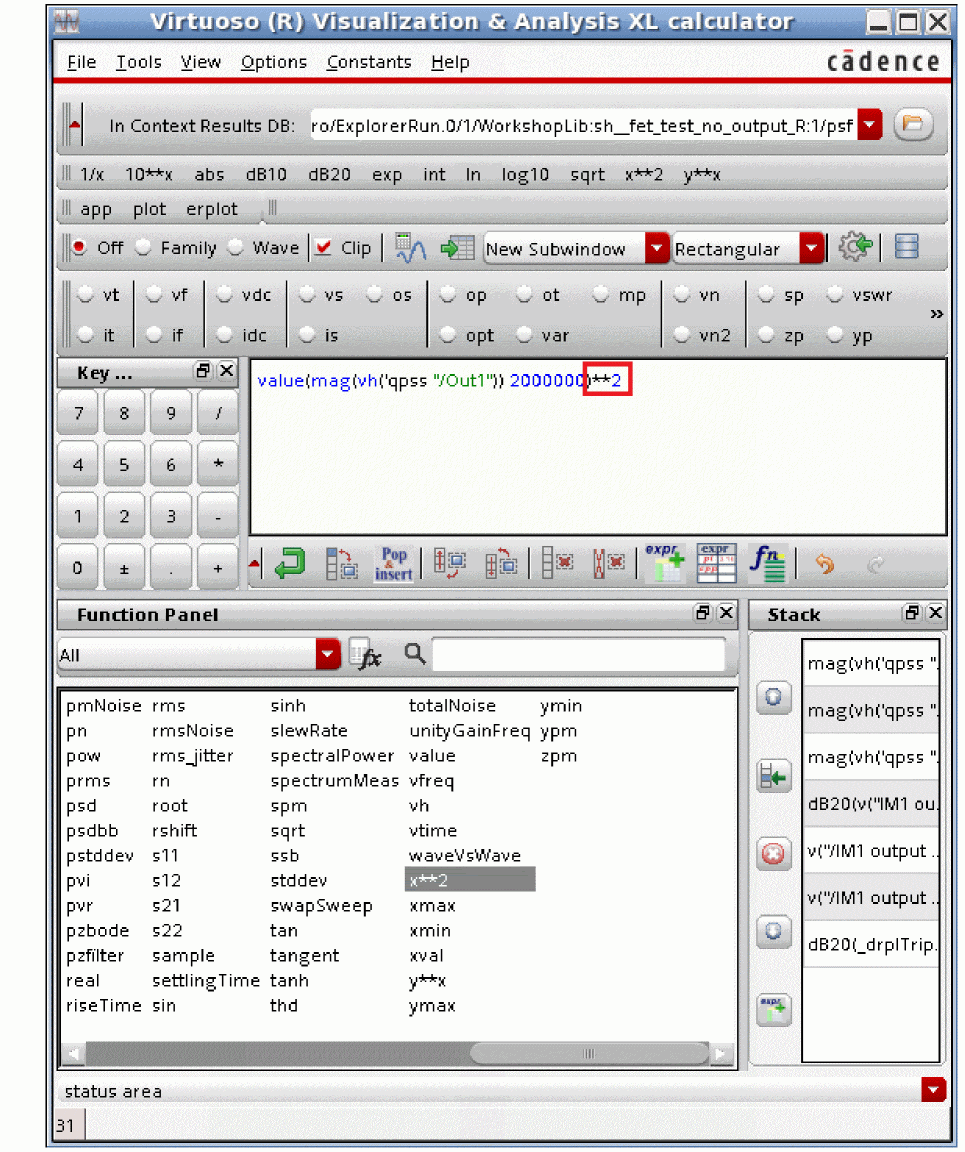The image size is (965, 1152).
Task: Open the All function category dropdown
Action: 328,653
